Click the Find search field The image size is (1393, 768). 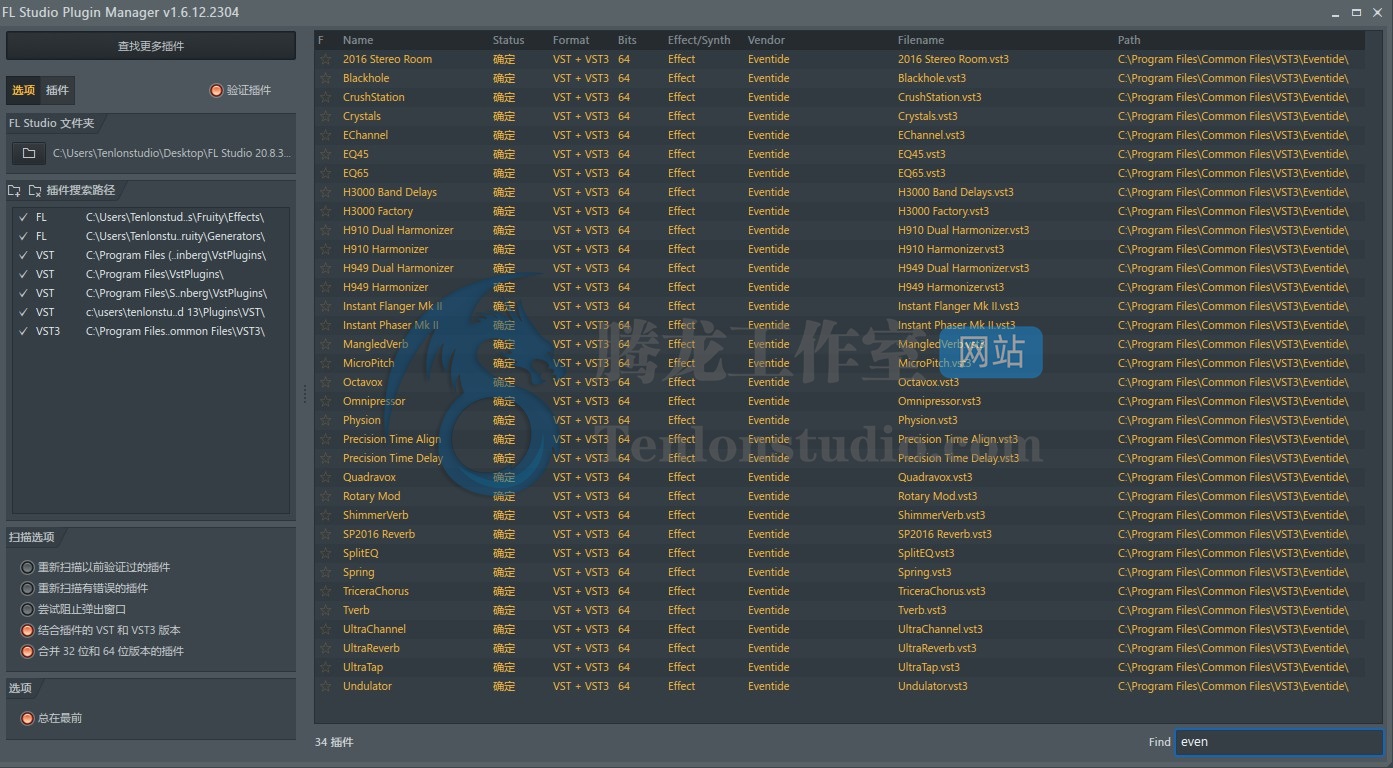pos(1279,742)
